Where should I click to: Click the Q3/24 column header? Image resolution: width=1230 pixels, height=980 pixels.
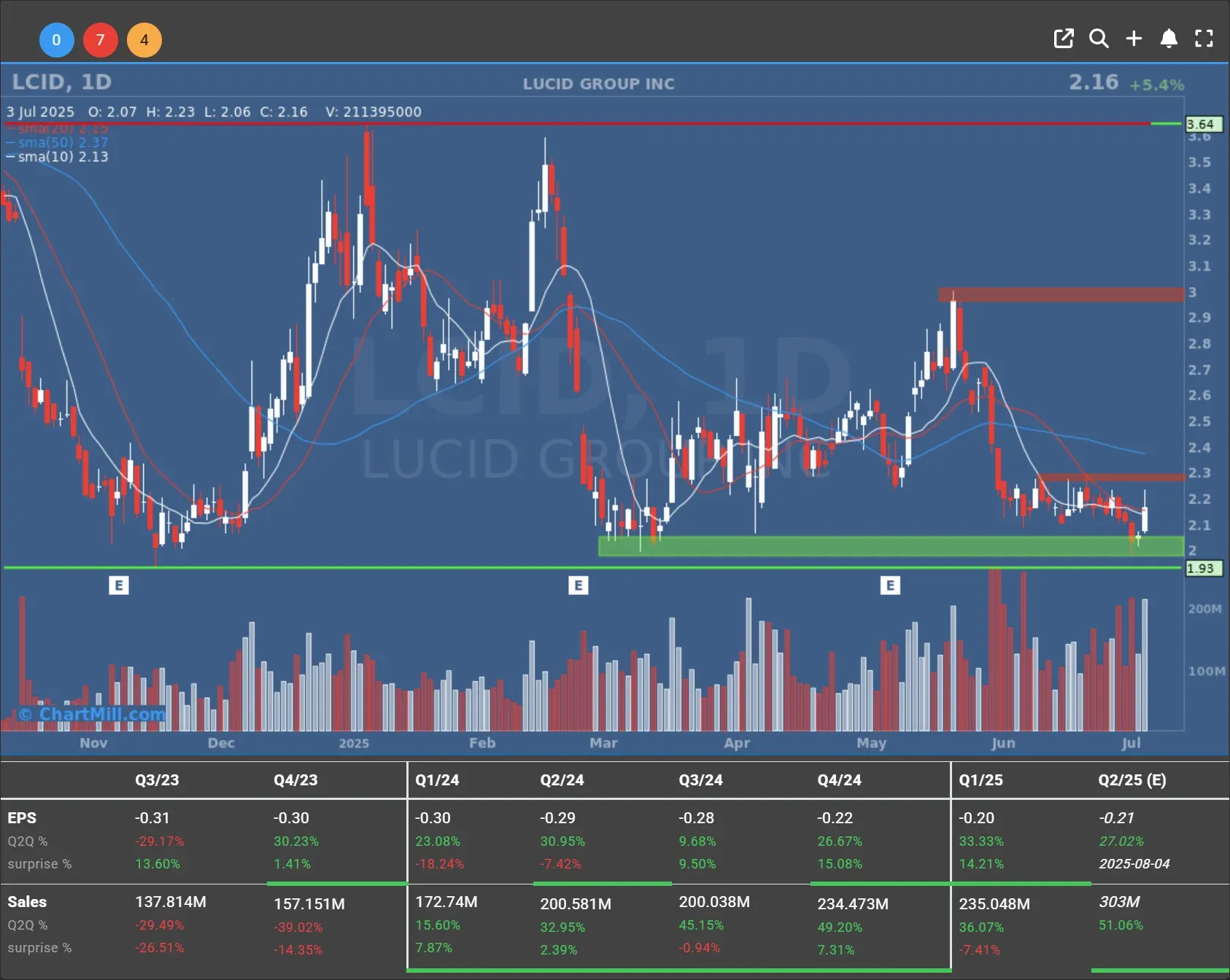point(700,779)
